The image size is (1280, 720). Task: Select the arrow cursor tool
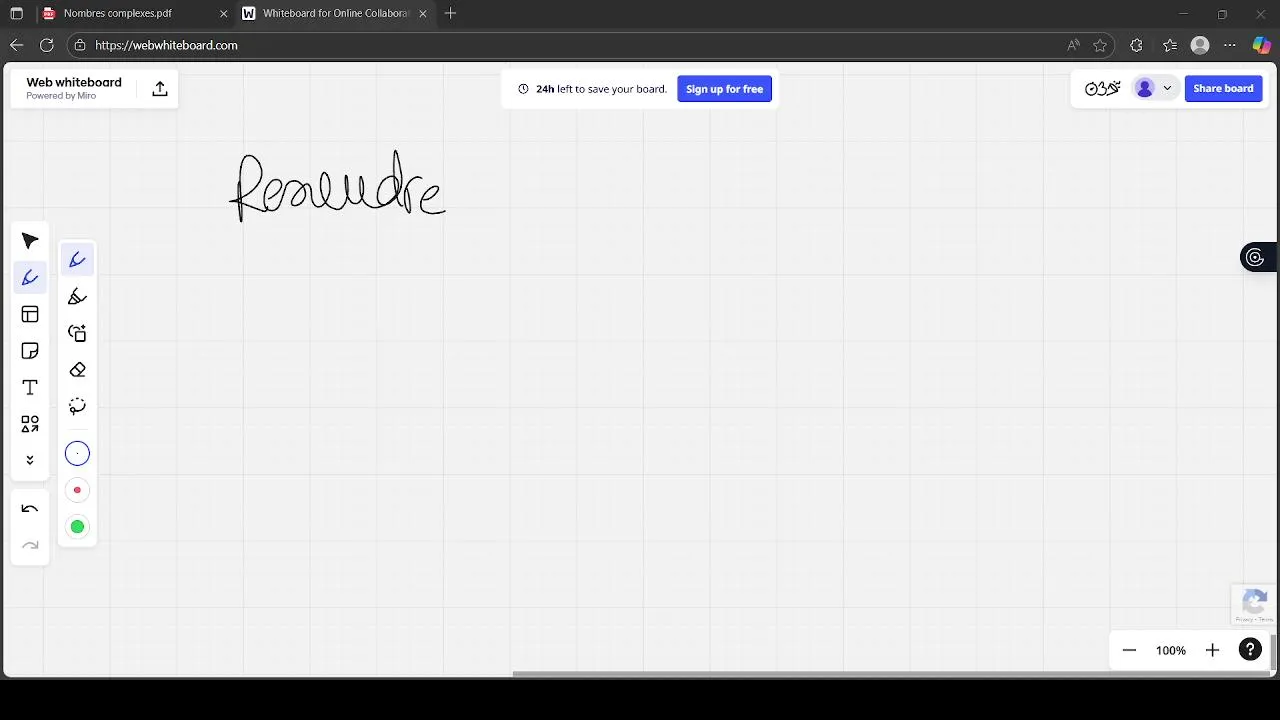pyautogui.click(x=30, y=241)
